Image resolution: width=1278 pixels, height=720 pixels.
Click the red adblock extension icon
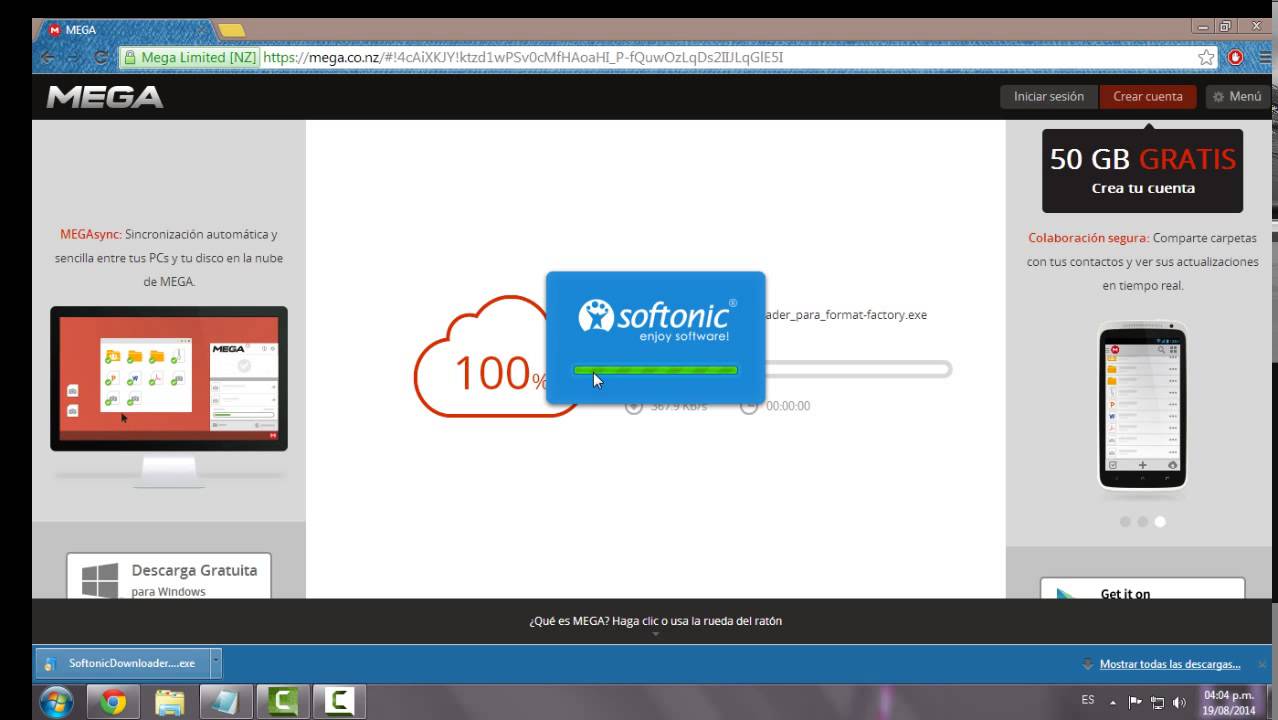1235,58
